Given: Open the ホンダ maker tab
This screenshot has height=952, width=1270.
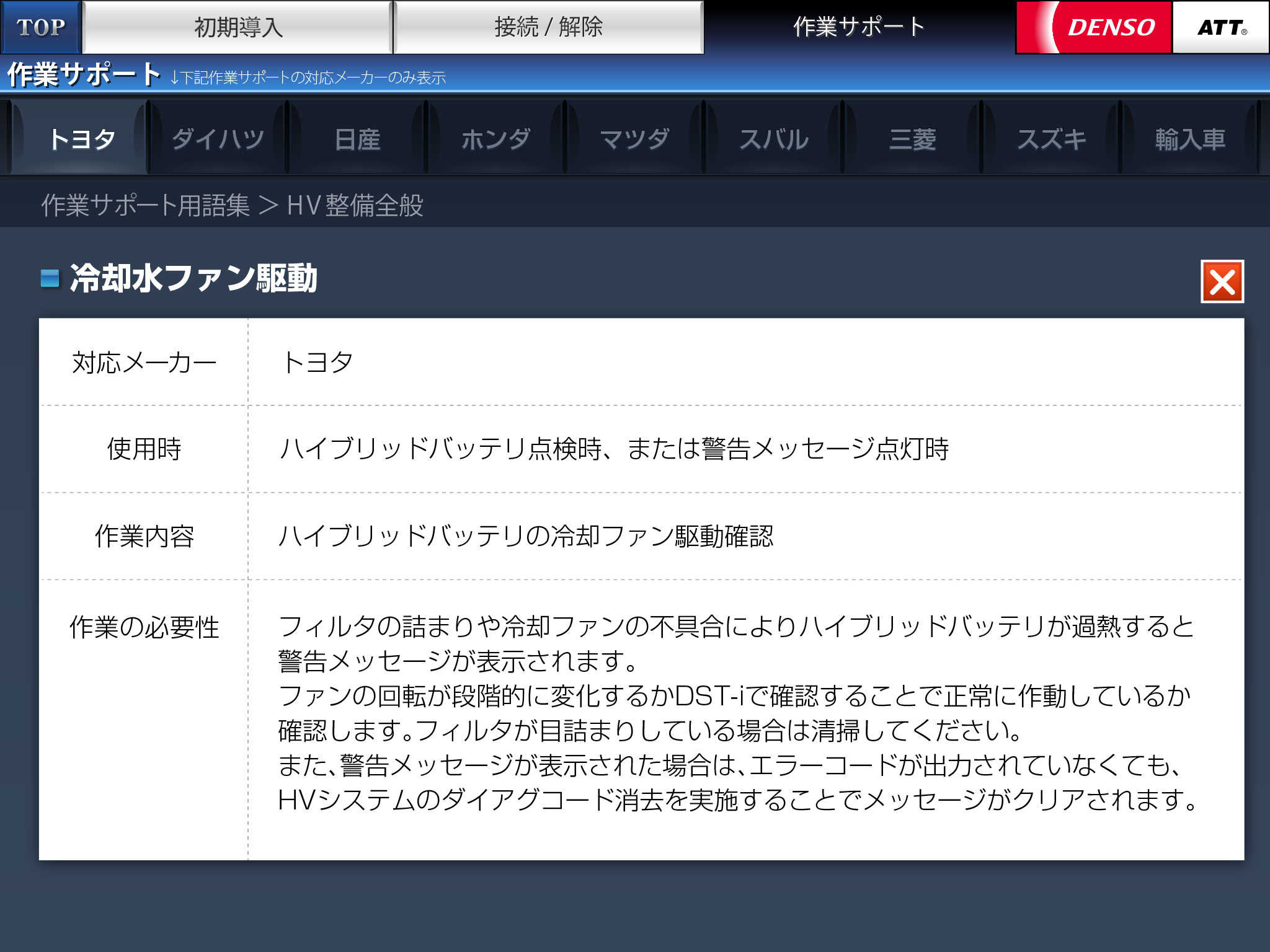Looking at the screenshot, I should point(495,139).
